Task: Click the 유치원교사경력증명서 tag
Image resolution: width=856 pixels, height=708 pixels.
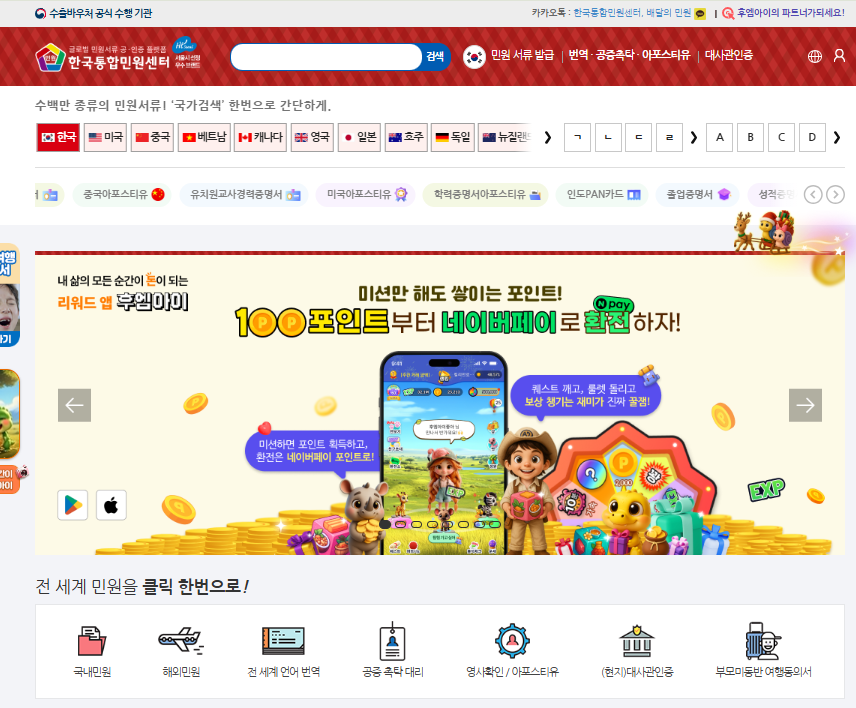Action: pyautogui.click(x=245, y=194)
